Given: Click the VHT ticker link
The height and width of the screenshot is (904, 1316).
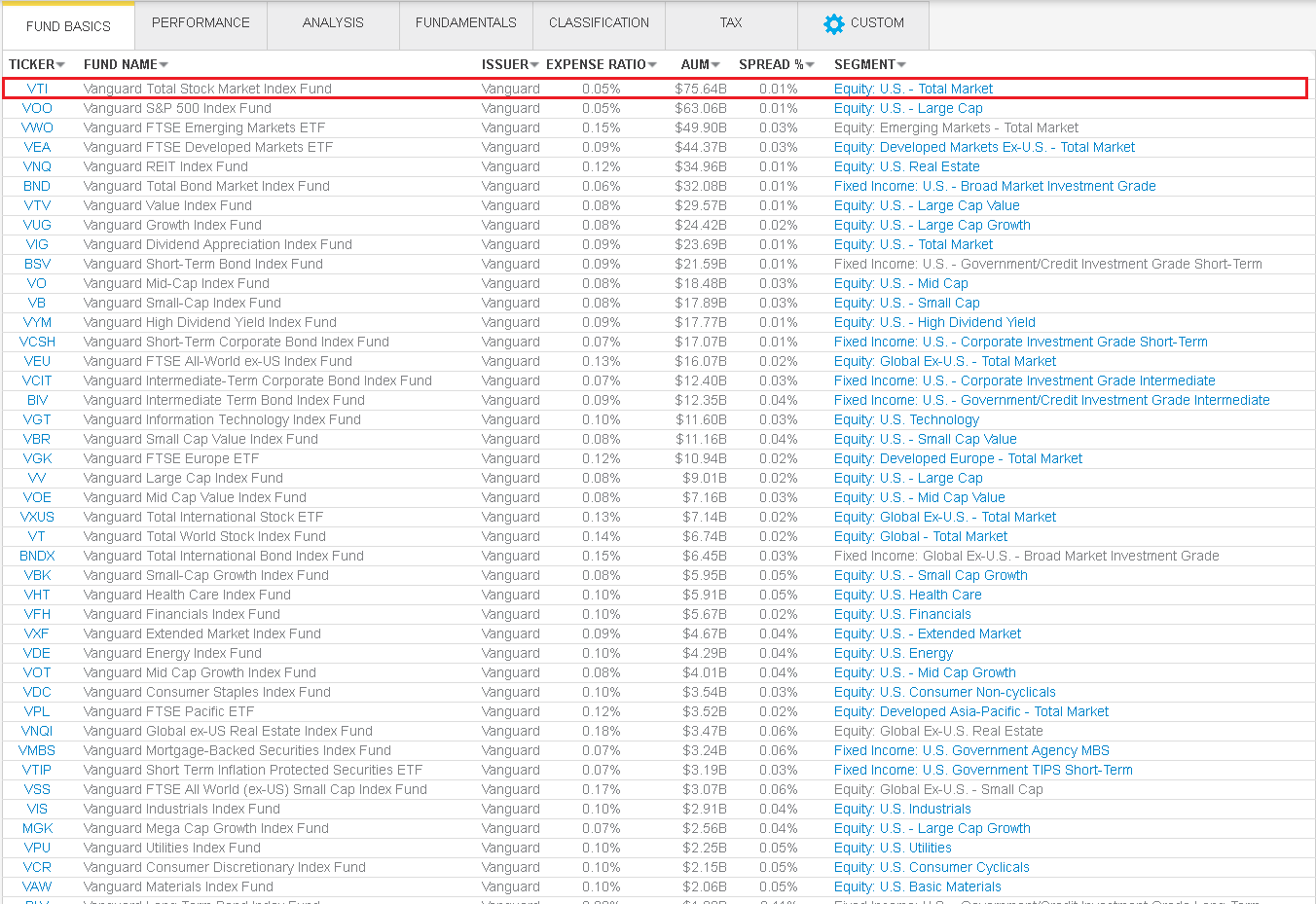Looking at the screenshot, I should point(37,595).
